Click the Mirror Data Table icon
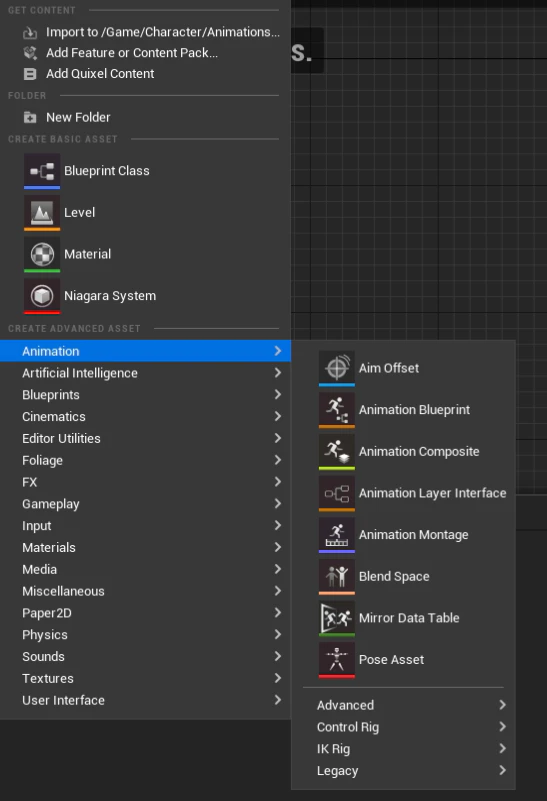 point(337,618)
